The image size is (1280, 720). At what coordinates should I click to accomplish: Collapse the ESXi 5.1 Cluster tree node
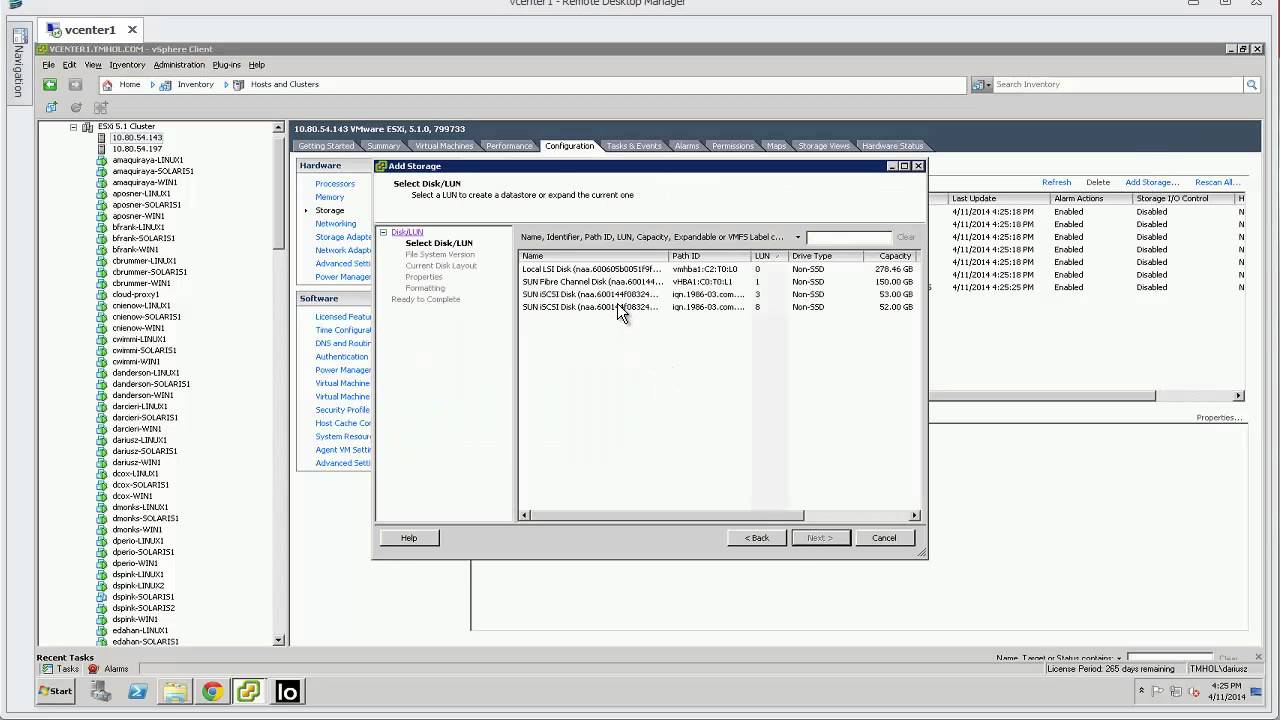tap(74, 127)
